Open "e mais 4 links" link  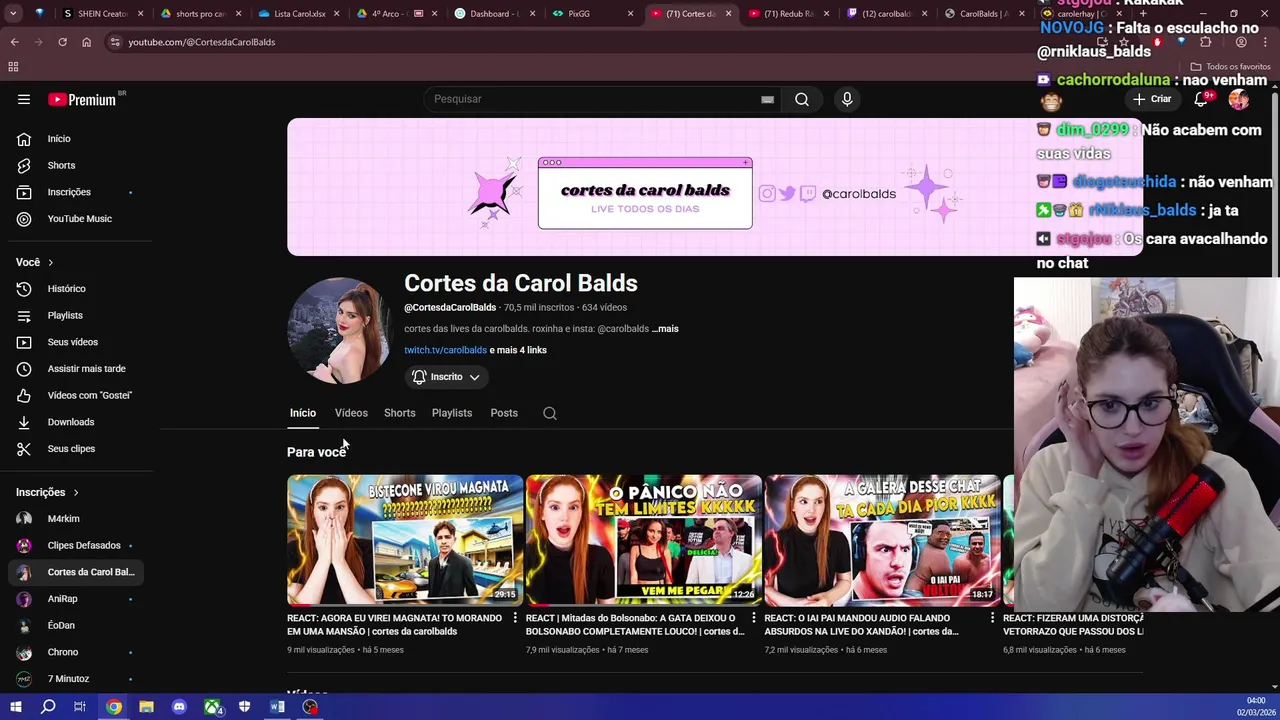[518, 350]
